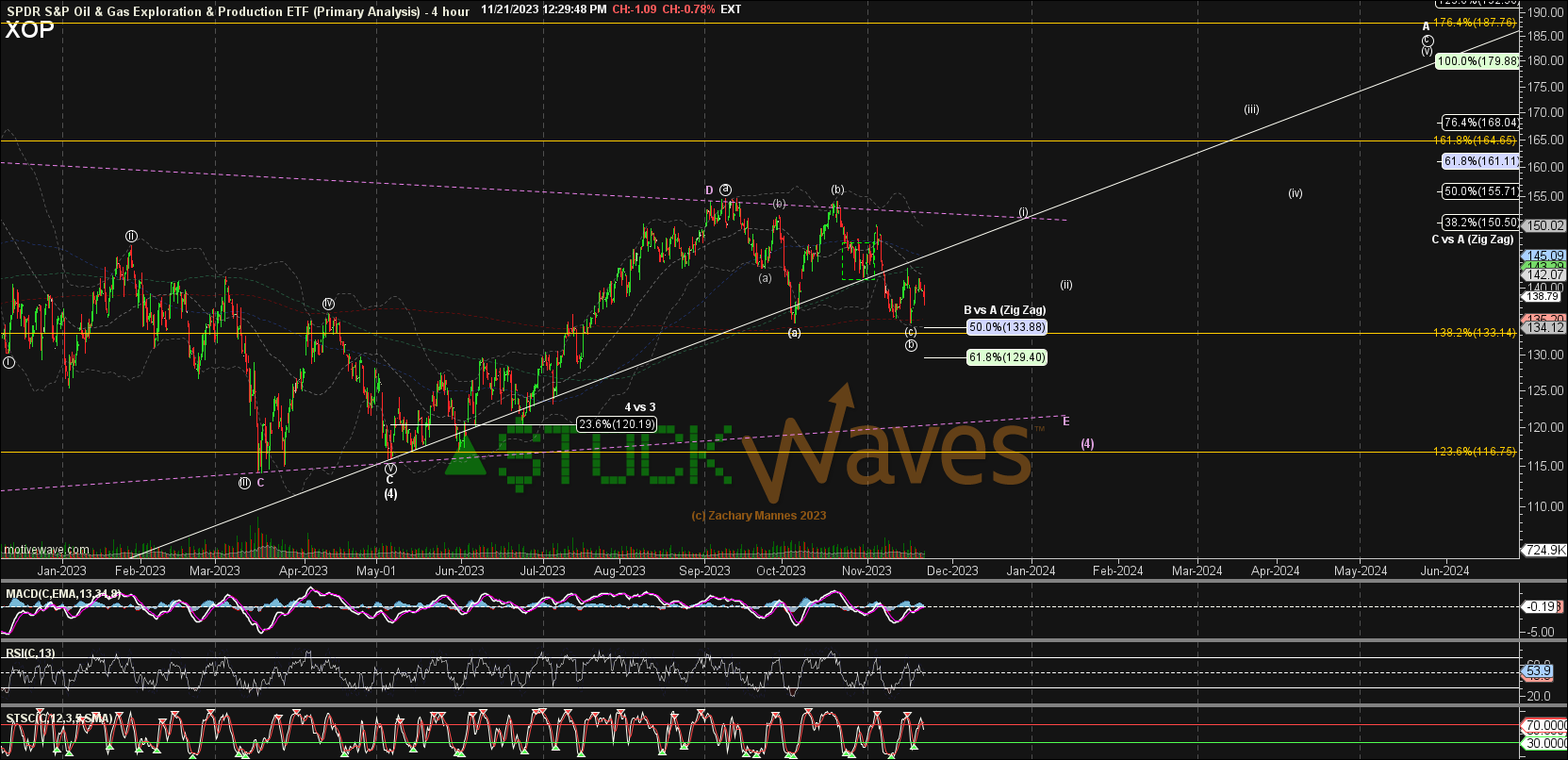Image resolution: width=1568 pixels, height=760 pixels.
Task: Open the motivewave.com link
Action: (x=46, y=550)
